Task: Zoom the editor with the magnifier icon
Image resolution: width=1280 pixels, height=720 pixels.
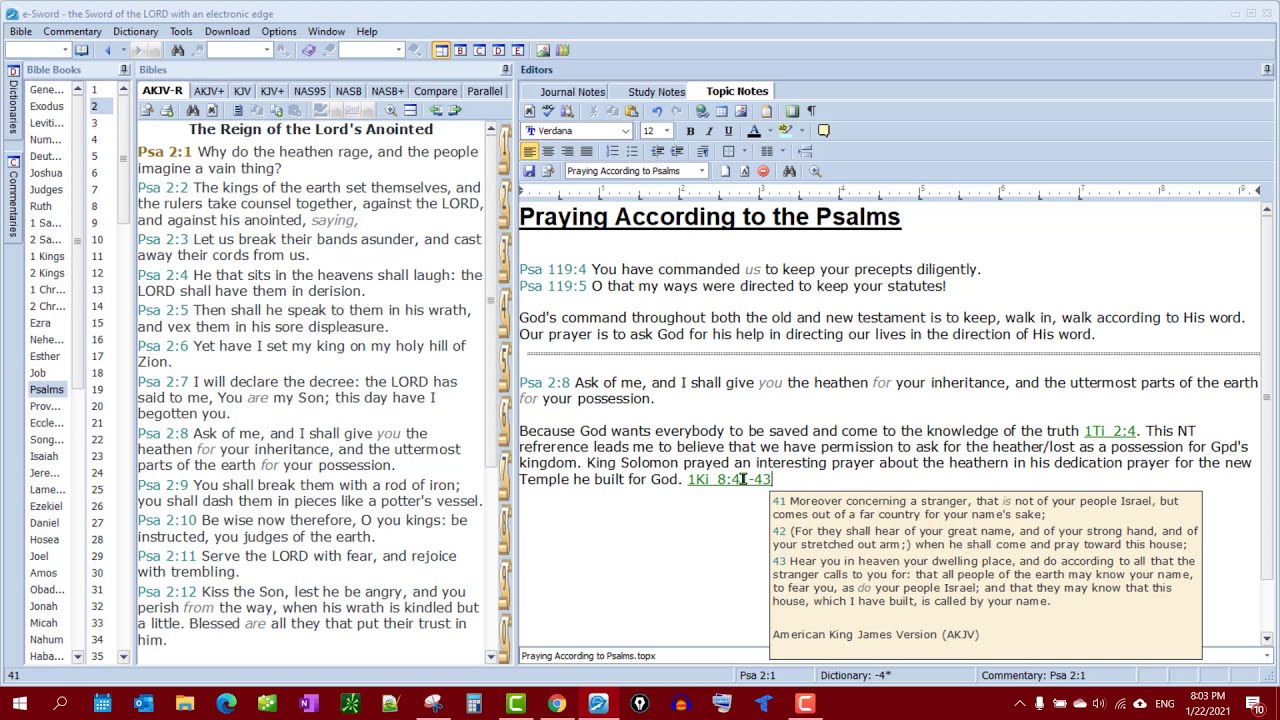Action: point(815,171)
